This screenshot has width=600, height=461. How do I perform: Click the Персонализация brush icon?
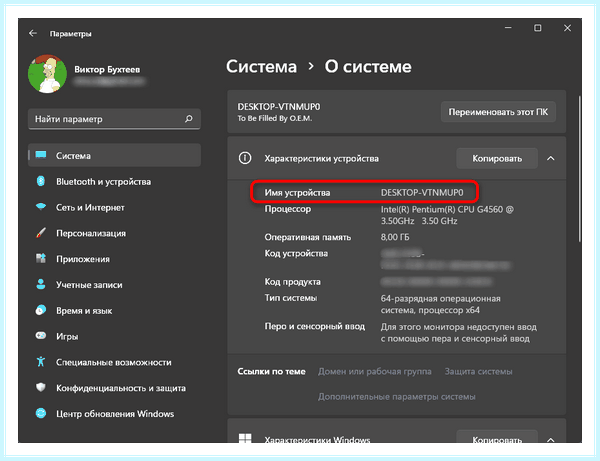coord(41,233)
